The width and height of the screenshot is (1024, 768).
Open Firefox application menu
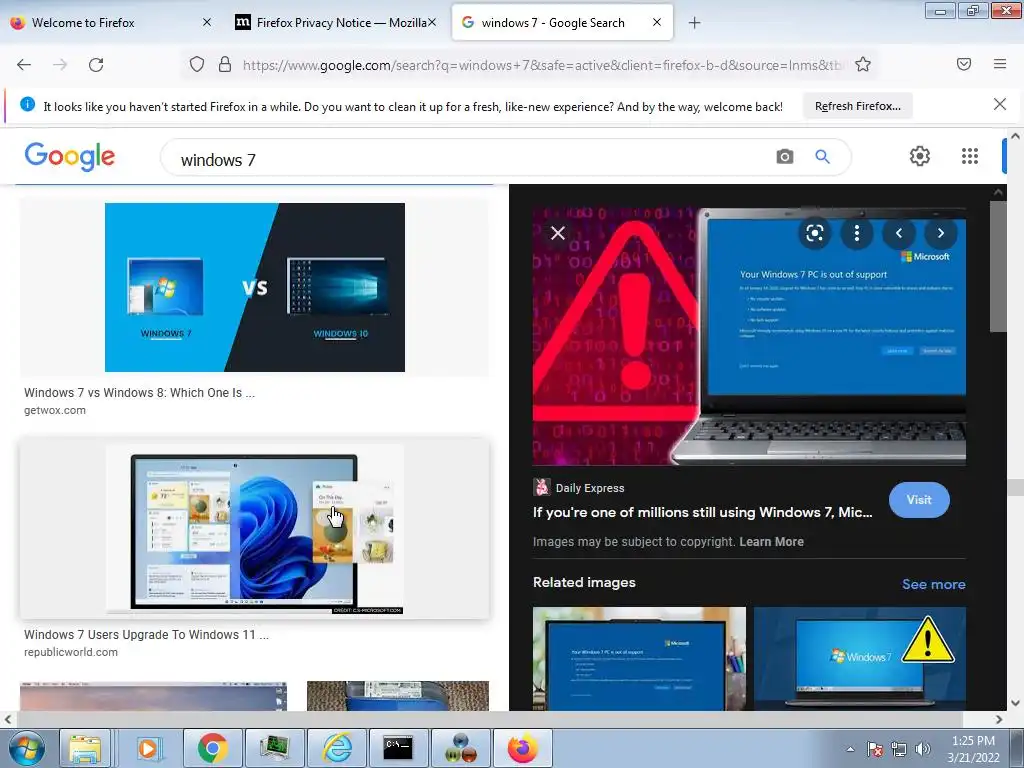1000,64
